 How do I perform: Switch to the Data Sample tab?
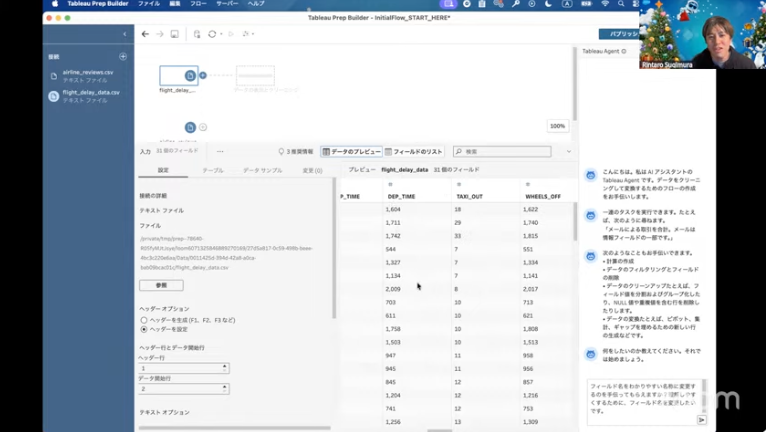click(x=262, y=171)
